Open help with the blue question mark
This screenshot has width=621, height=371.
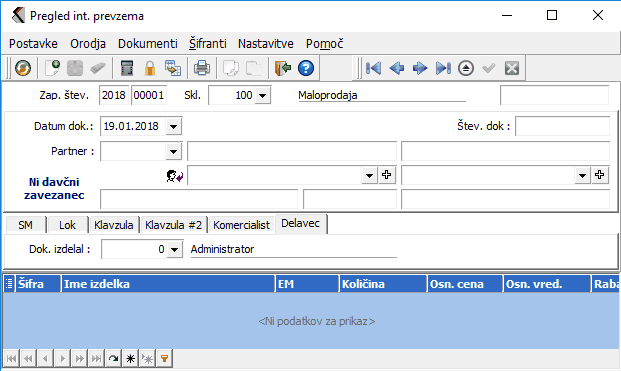pos(306,68)
